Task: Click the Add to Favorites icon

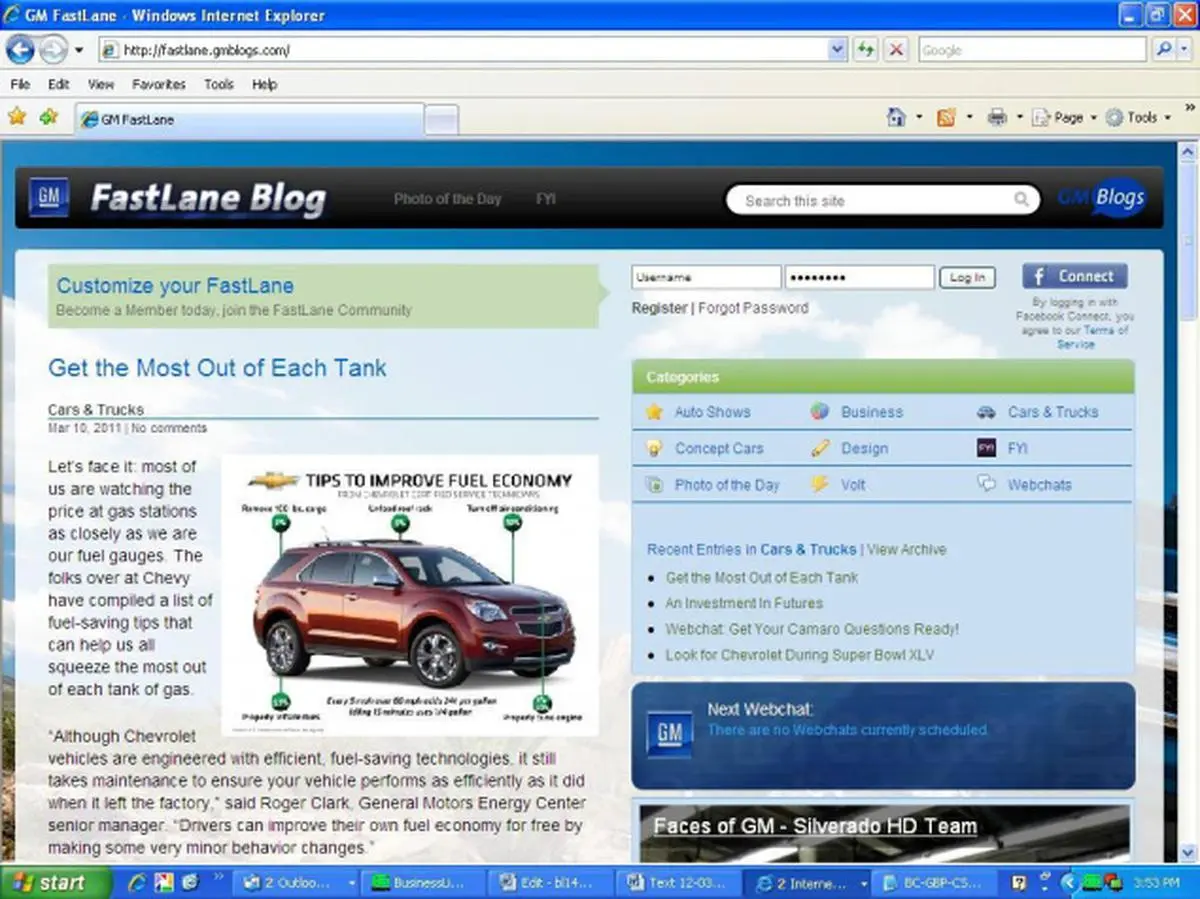Action: [49, 117]
